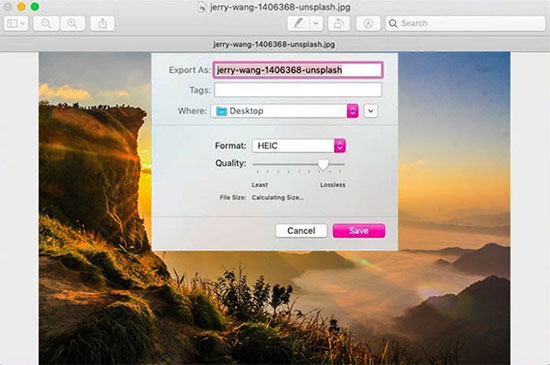Click the Export As filename field
Screen dimensions: 550x365
pos(298,70)
